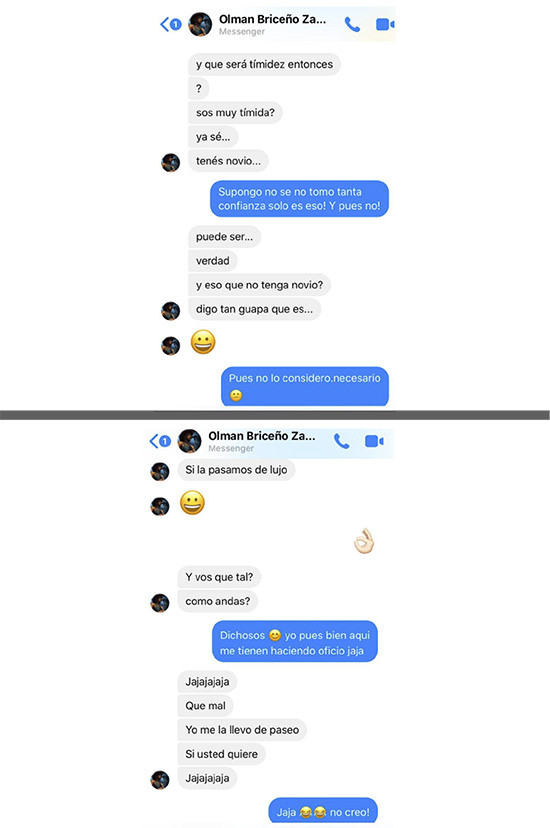The width and height of the screenshot is (550, 828).
Task: Tap the contact name in top header
Action: click(272, 20)
